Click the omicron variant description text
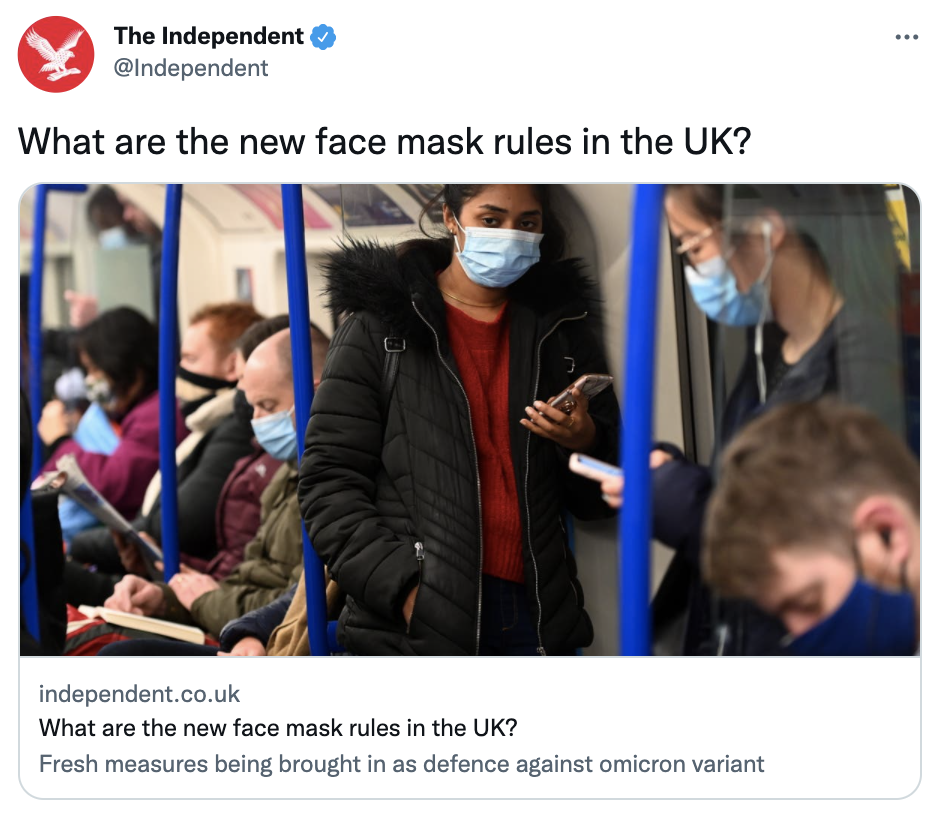 (401, 764)
